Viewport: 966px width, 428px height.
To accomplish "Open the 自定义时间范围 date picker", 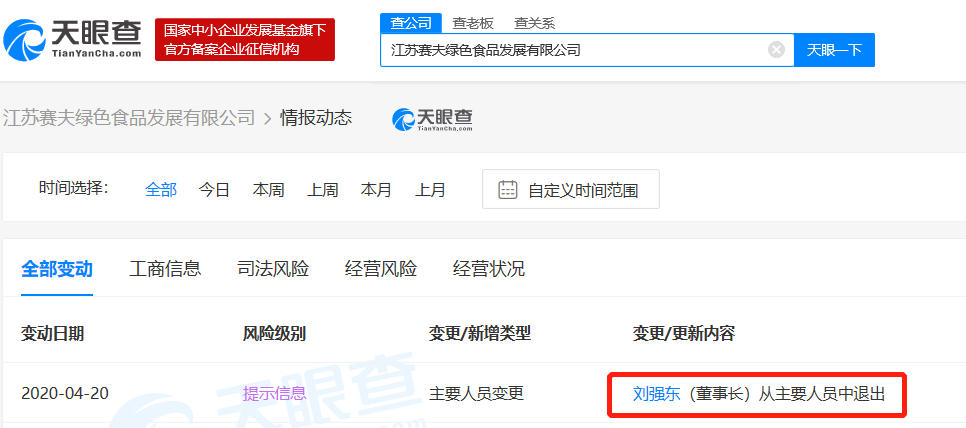I will click(x=582, y=190).
